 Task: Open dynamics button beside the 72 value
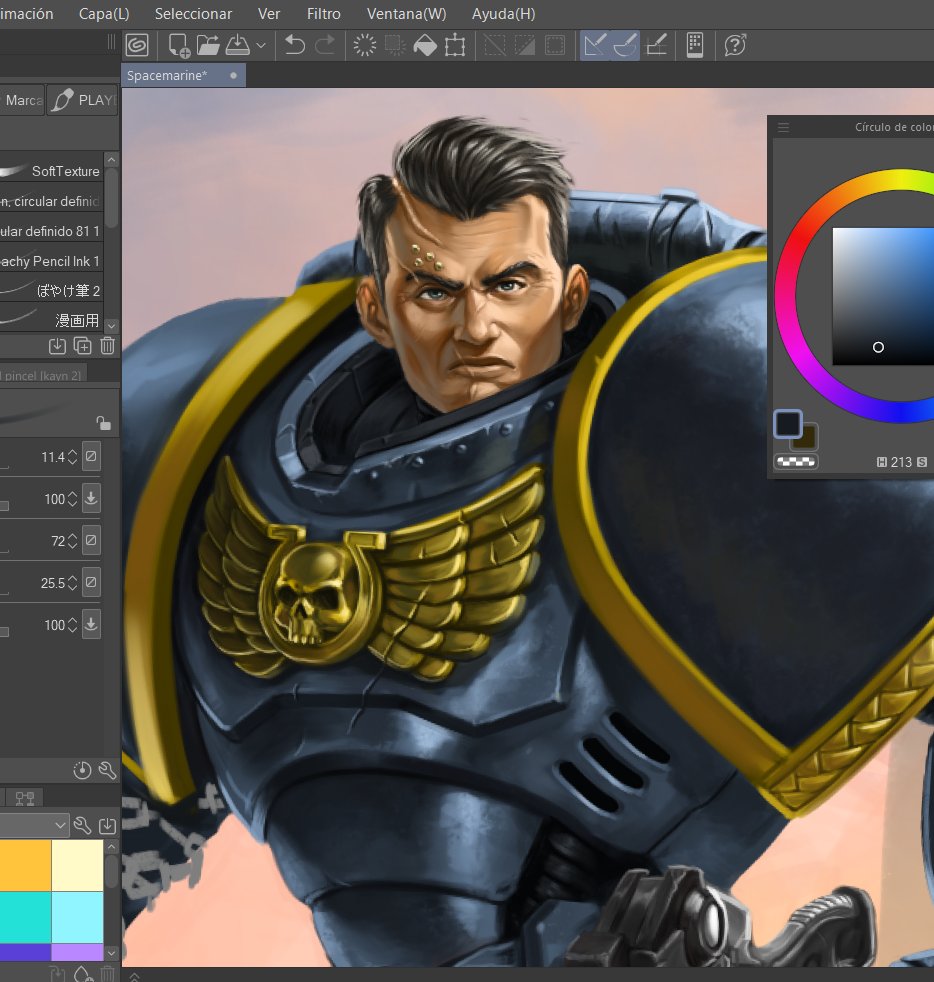click(x=91, y=540)
